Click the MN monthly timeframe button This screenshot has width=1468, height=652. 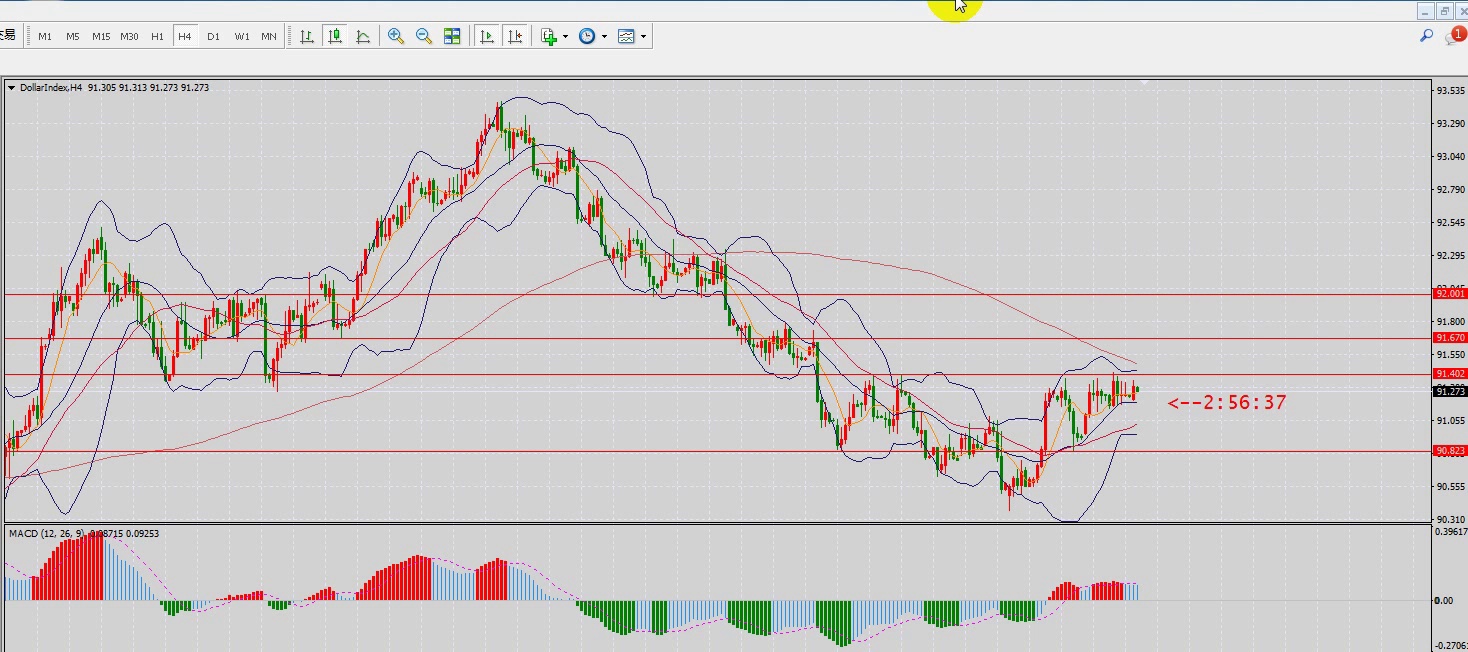(269, 36)
